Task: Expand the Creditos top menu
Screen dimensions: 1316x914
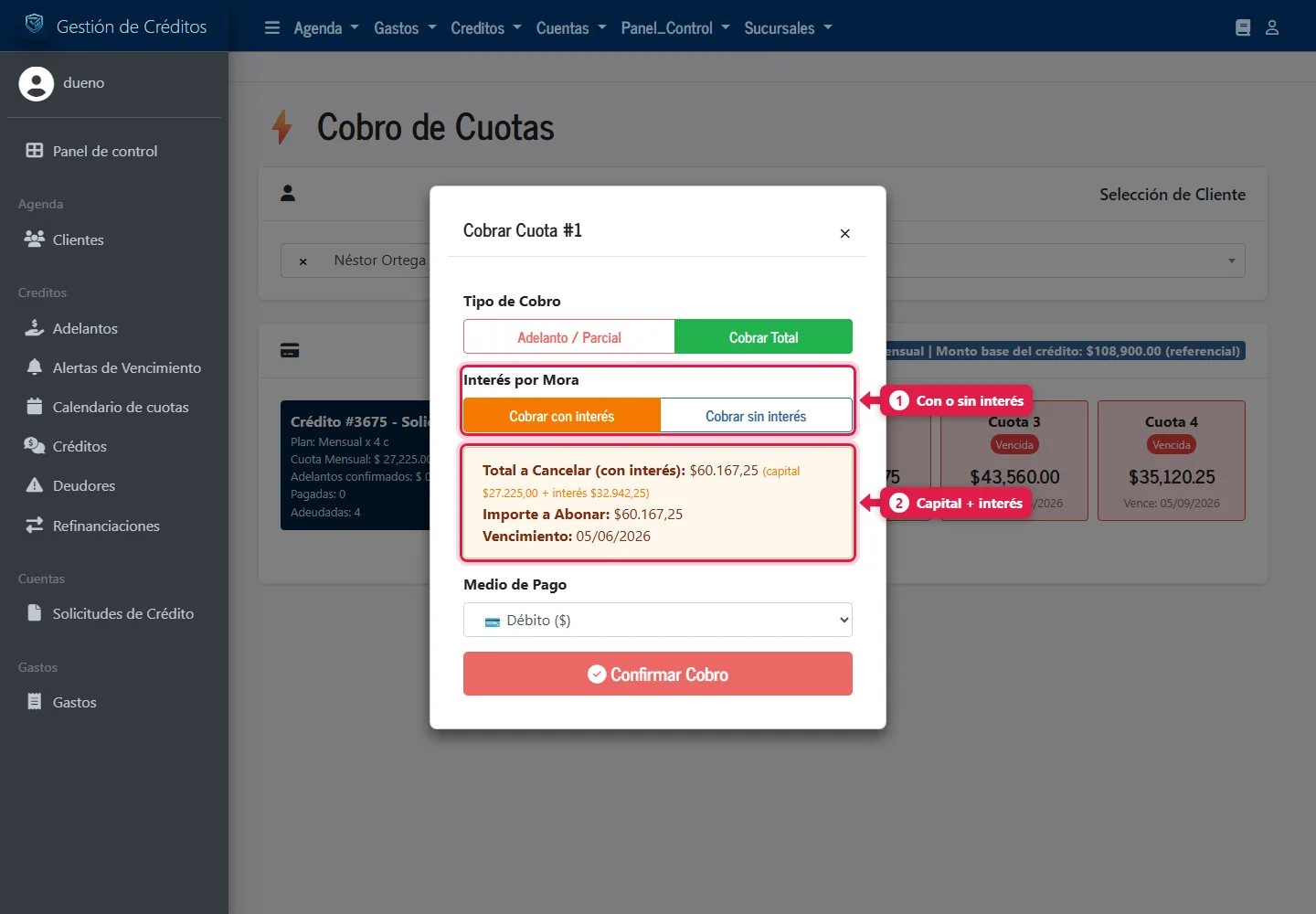Action: (486, 28)
